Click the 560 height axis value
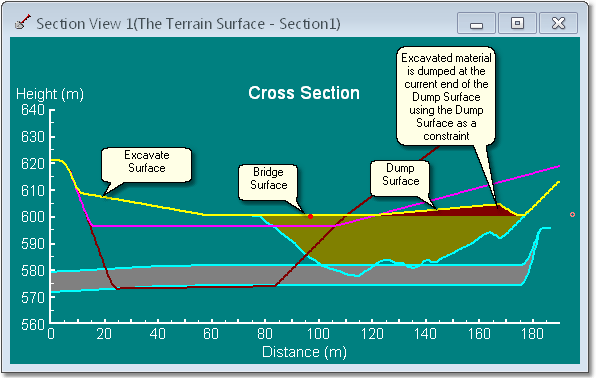Viewport: 596px width, 380px height. (x=33, y=325)
